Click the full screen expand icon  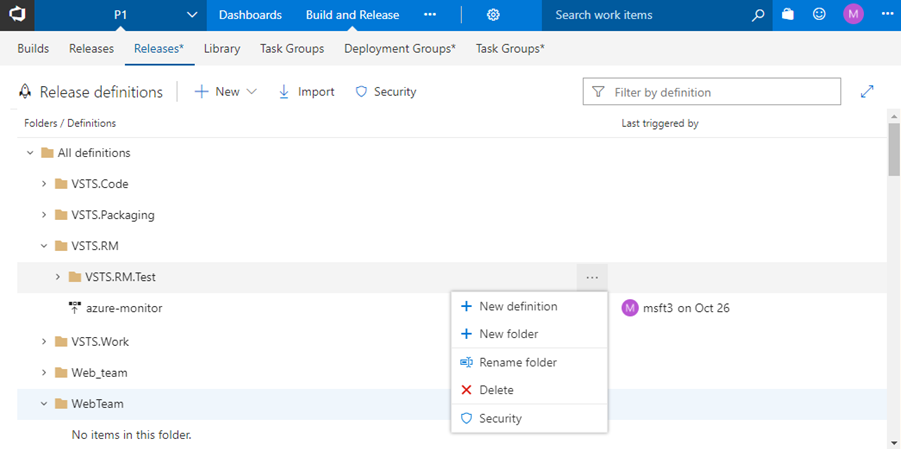point(867,92)
